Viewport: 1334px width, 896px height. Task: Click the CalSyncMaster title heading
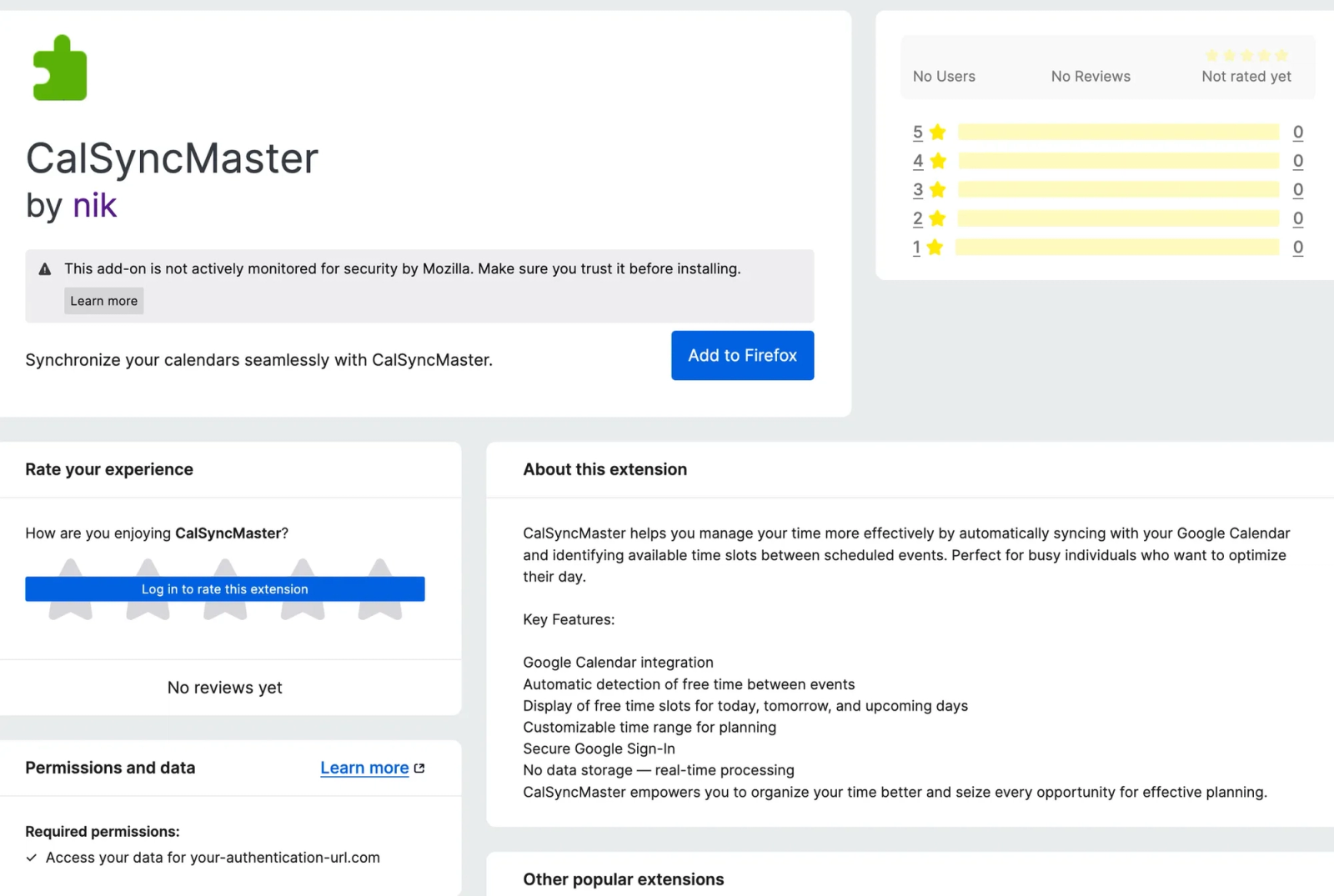(x=172, y=158)
